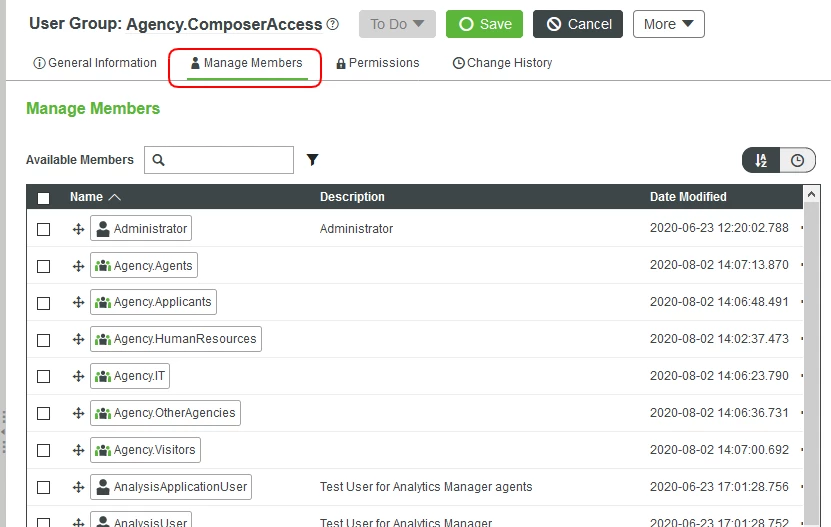
Task: Check the Agency.Visitors checkbox
Action: pyautogui.click(x=43, y=451)
